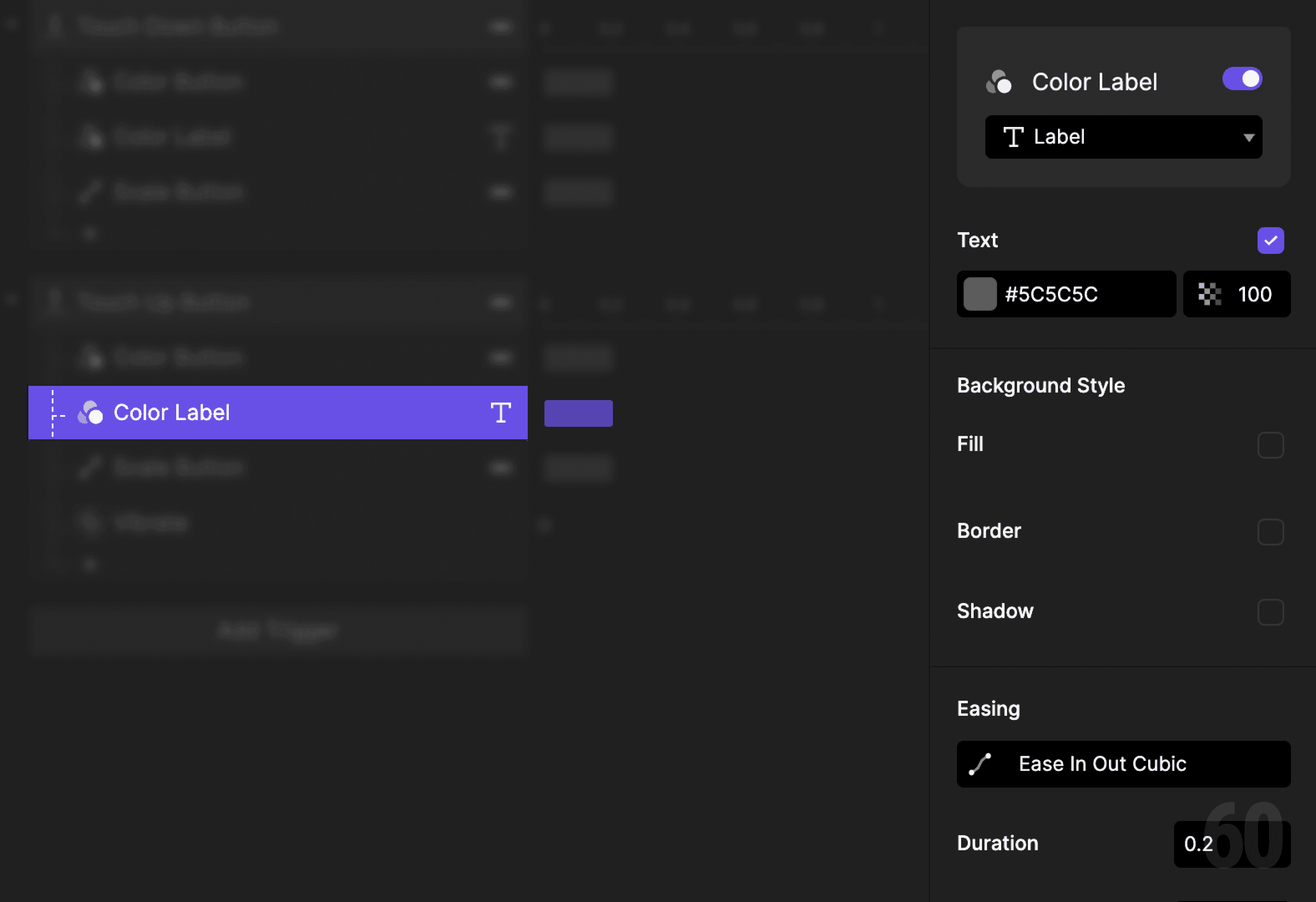This screenshot has width=1316, height=902.
Task: Click the dropdown chevron on the Label selector
Action: pyautogui.click(x=1248, y=137)
